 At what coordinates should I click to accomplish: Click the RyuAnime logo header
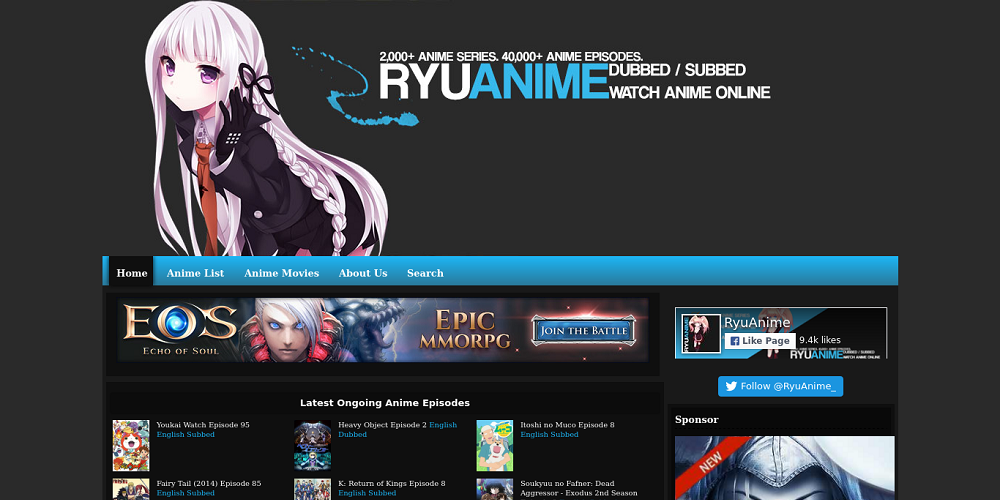pos(494,81)
